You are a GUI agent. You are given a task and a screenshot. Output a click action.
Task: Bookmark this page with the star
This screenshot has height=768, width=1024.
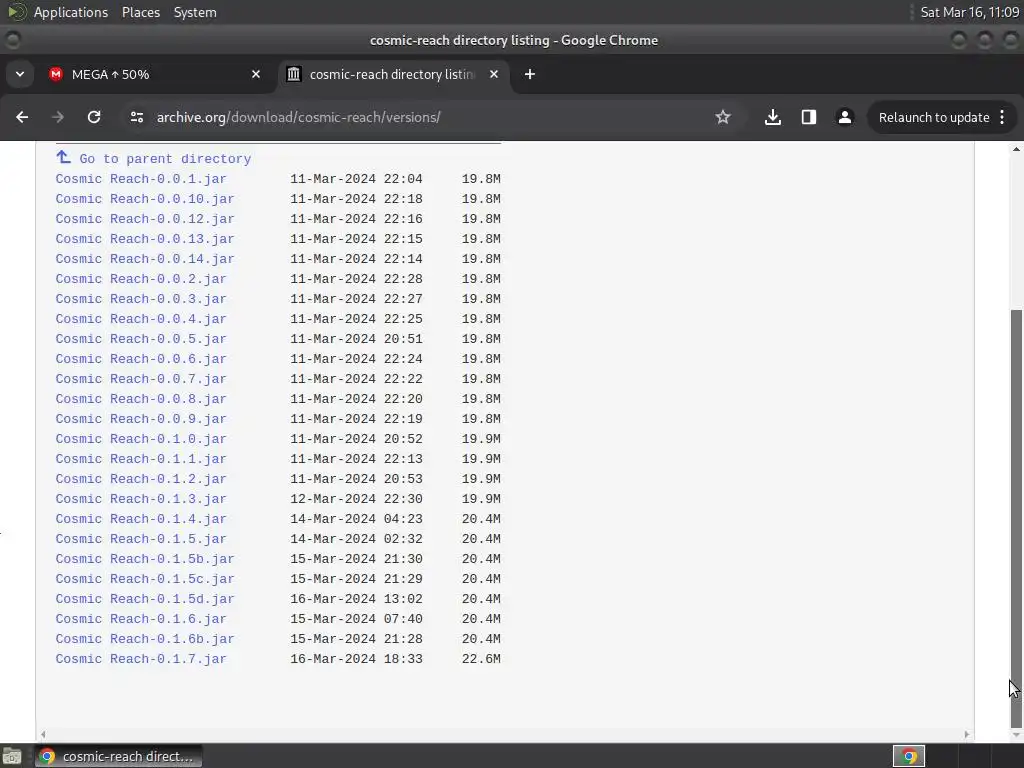pyautogui.click(x=722, y=117)
